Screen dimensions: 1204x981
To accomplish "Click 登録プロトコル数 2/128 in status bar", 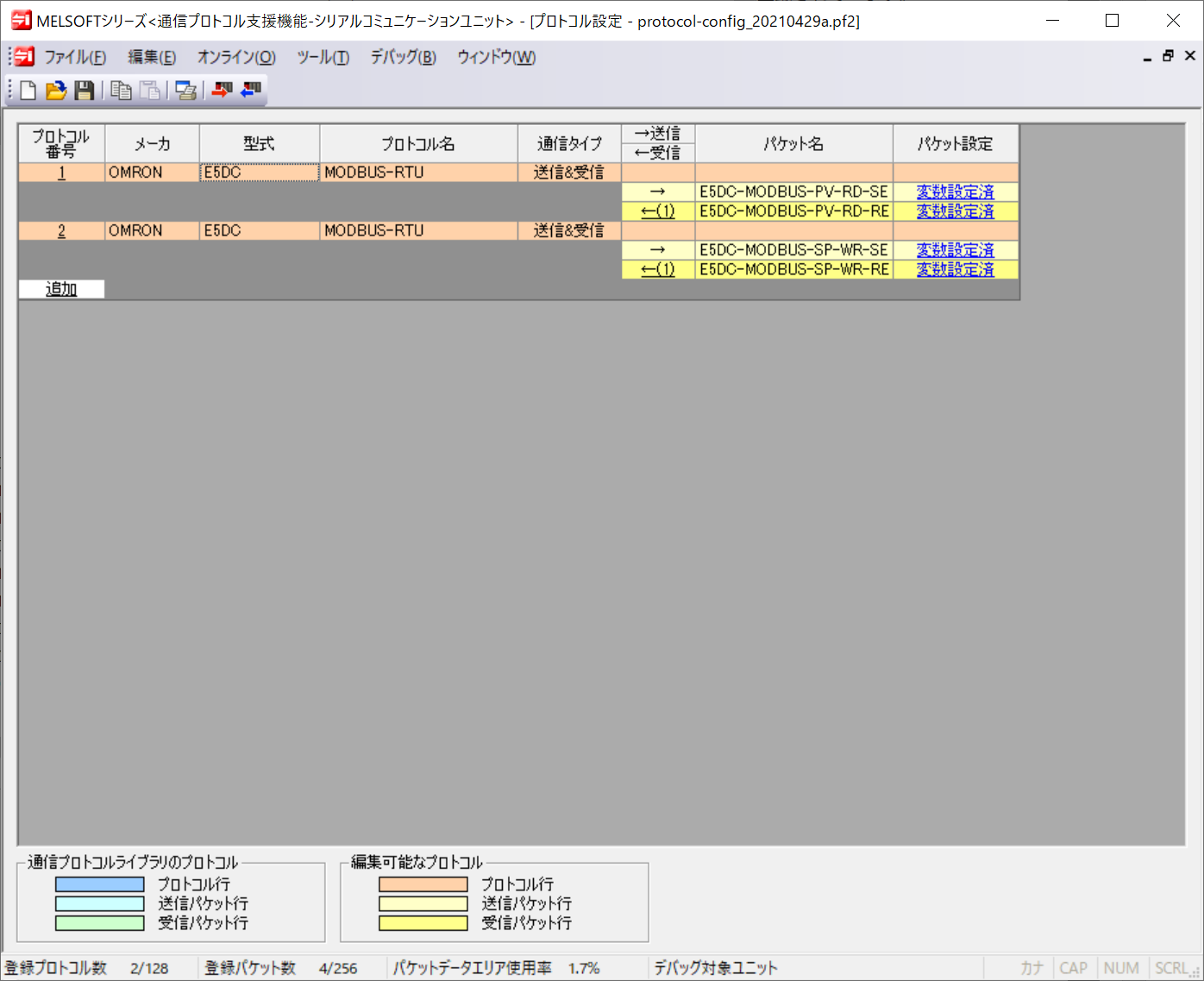I will (87, 968).
